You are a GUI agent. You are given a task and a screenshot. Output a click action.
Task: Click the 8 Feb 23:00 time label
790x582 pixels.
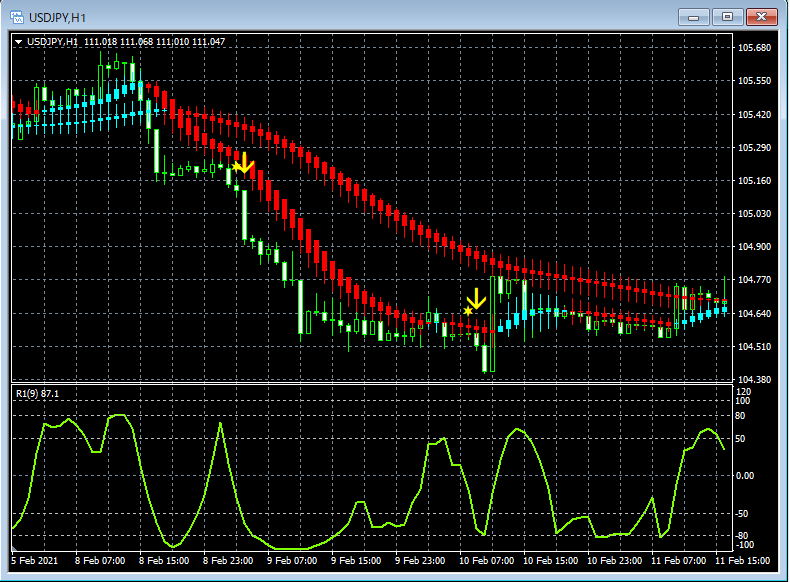(228, 561)
